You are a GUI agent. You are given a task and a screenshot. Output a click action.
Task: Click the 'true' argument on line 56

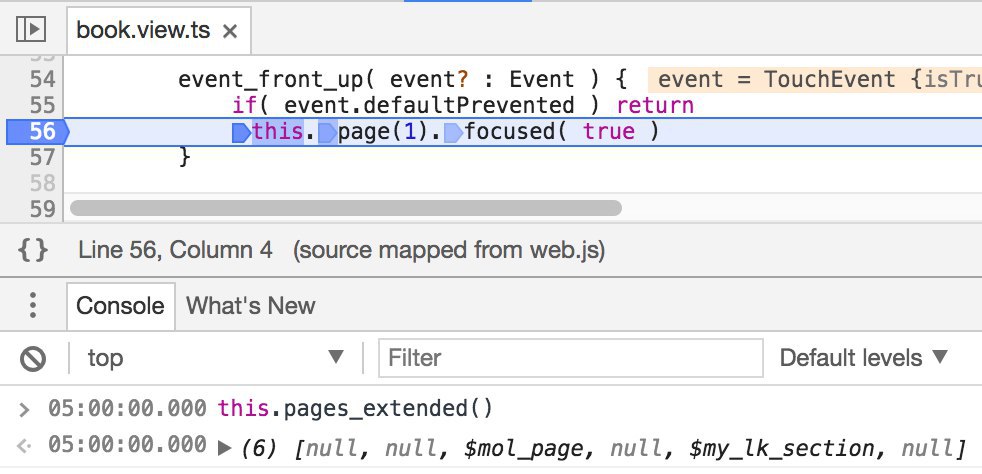click(609, 131)
